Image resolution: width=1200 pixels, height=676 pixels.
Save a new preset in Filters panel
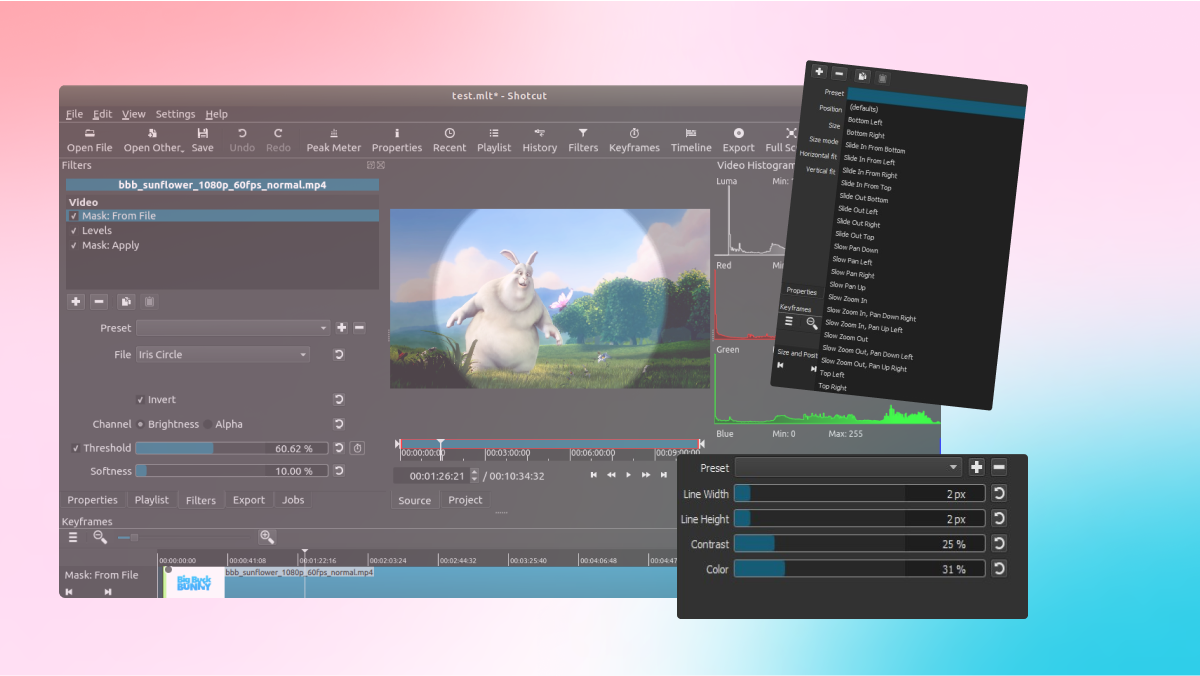(341, 327)
